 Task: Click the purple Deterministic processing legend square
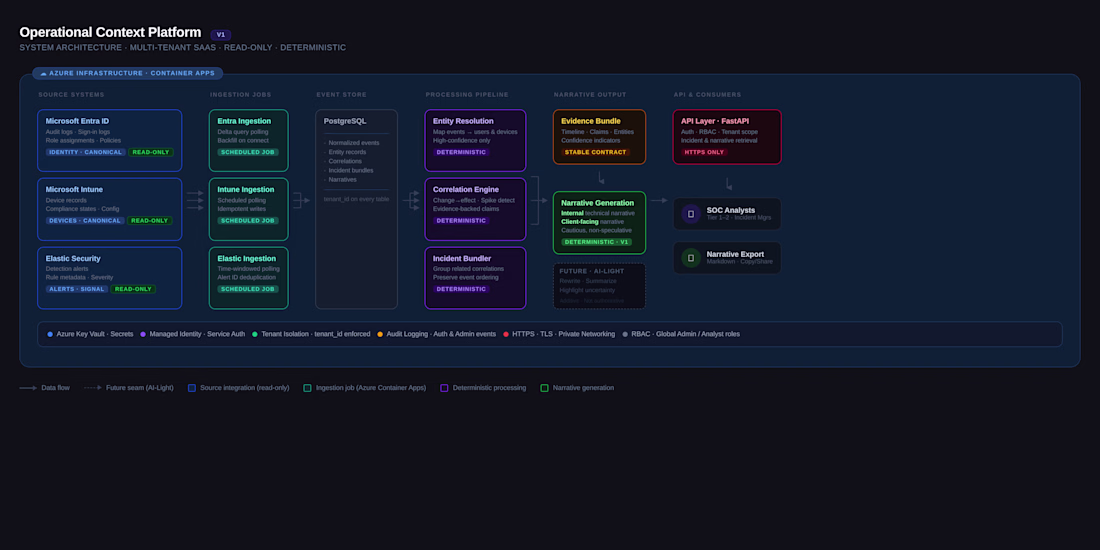coord(444,388)
